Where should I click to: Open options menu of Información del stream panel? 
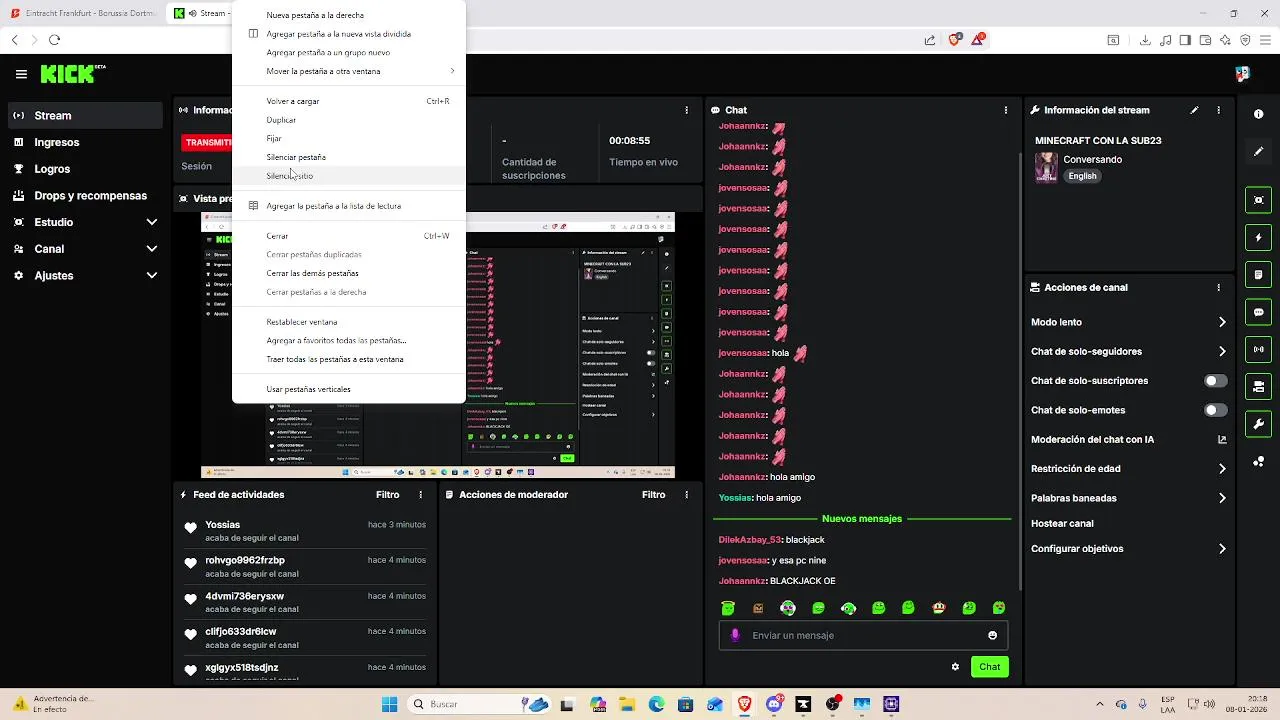1218,110
